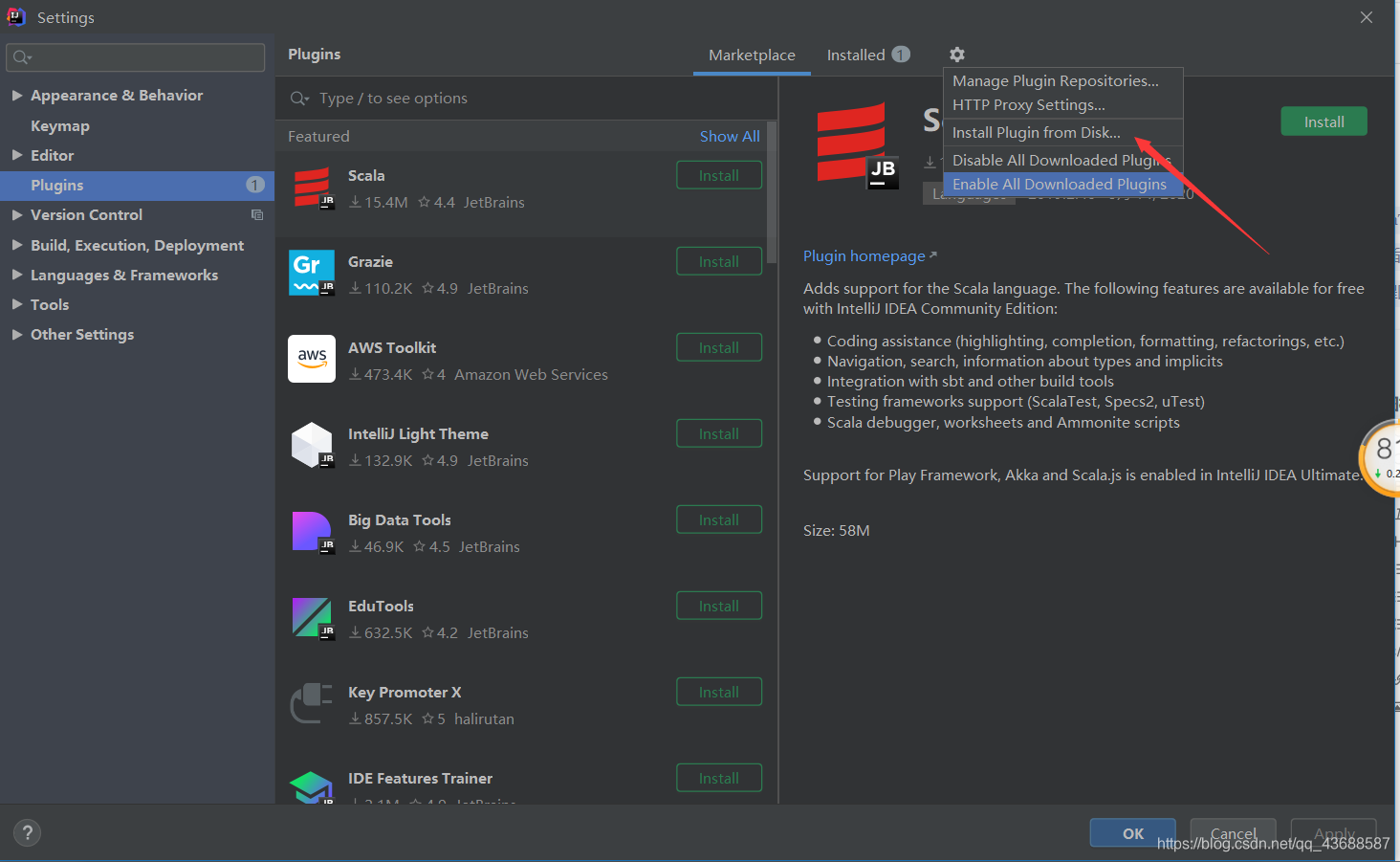Click the plugin search magnifier icon
This screenshot has height=862, width=1400.
pos(299,99)
